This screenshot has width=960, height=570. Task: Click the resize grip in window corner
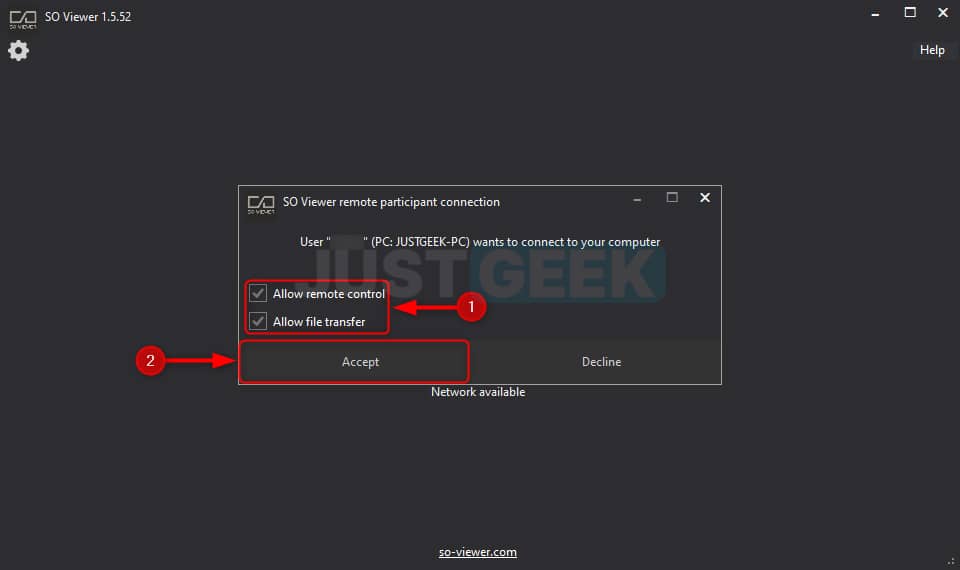(951, 561)
